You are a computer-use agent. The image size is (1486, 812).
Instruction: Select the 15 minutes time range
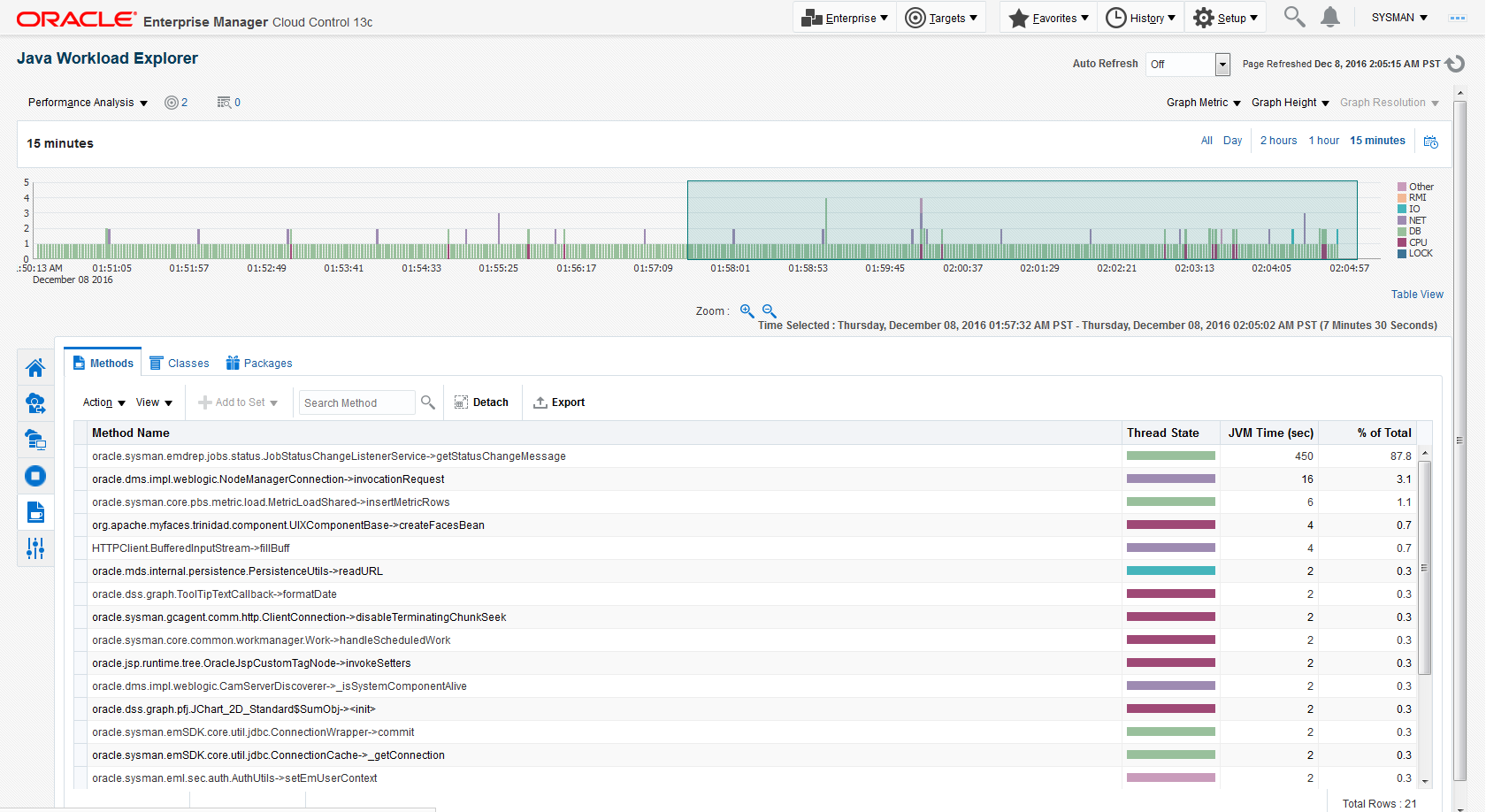(1377, 141)
